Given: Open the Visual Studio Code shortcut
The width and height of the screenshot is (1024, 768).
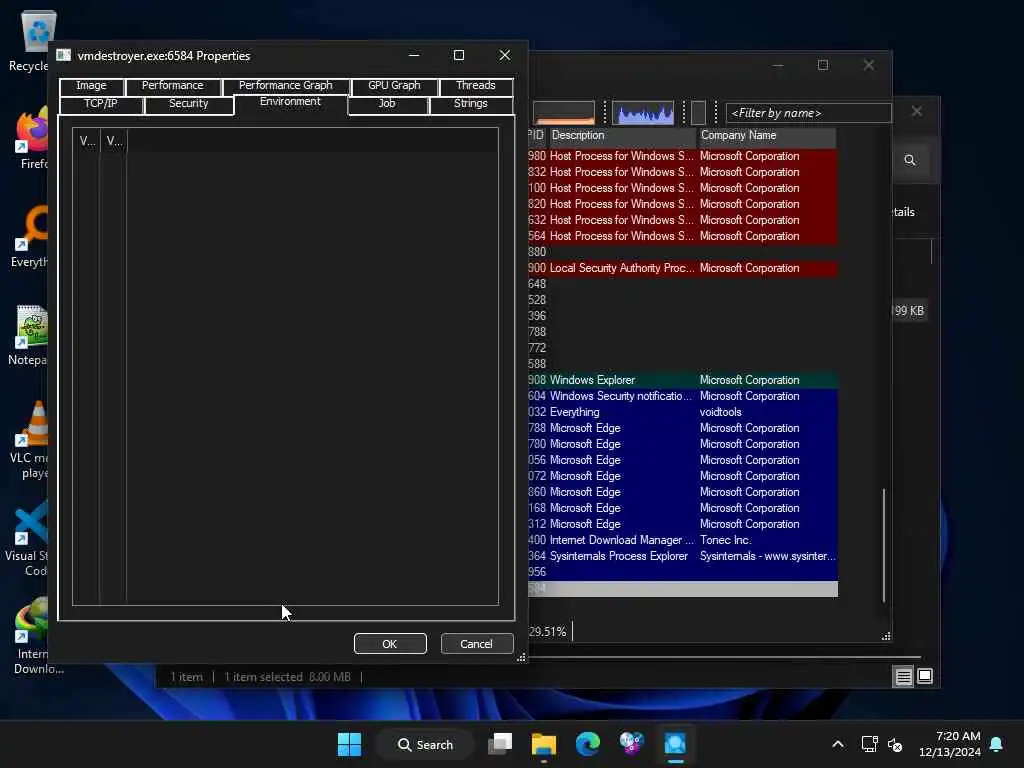Looking at the screenshot, I should [27, 538].
